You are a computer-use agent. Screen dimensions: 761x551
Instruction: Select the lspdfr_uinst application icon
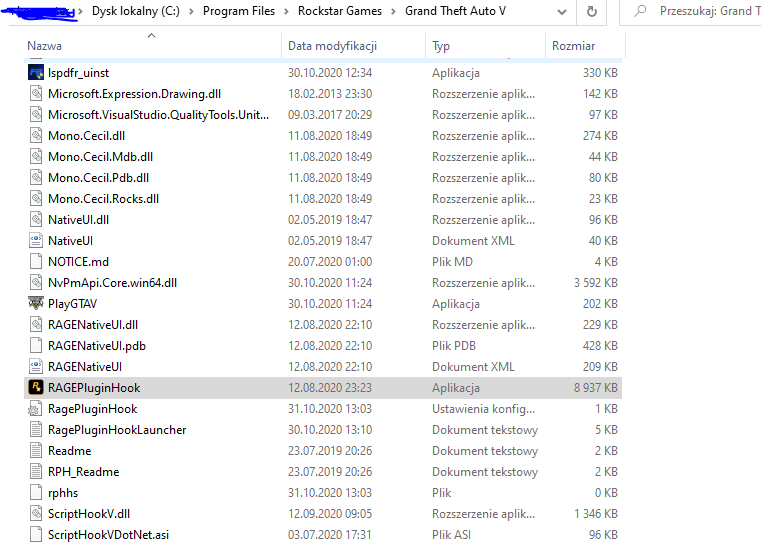coord(36,73)
